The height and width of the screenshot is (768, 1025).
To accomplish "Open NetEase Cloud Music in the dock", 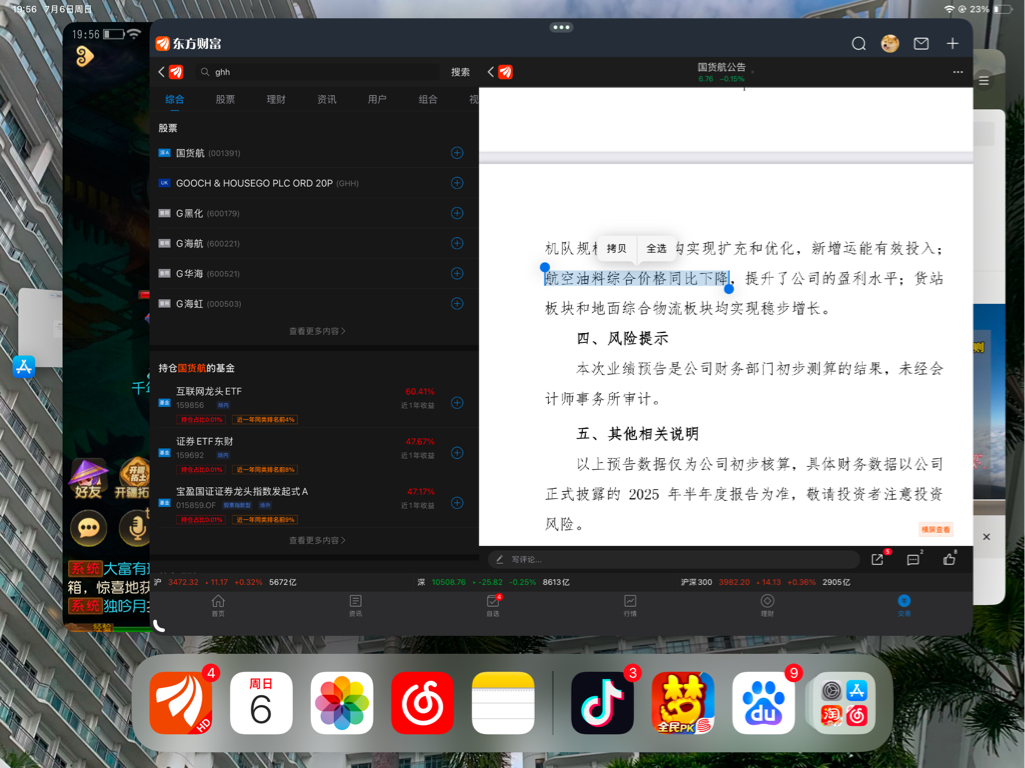I will tap(422, 703).
